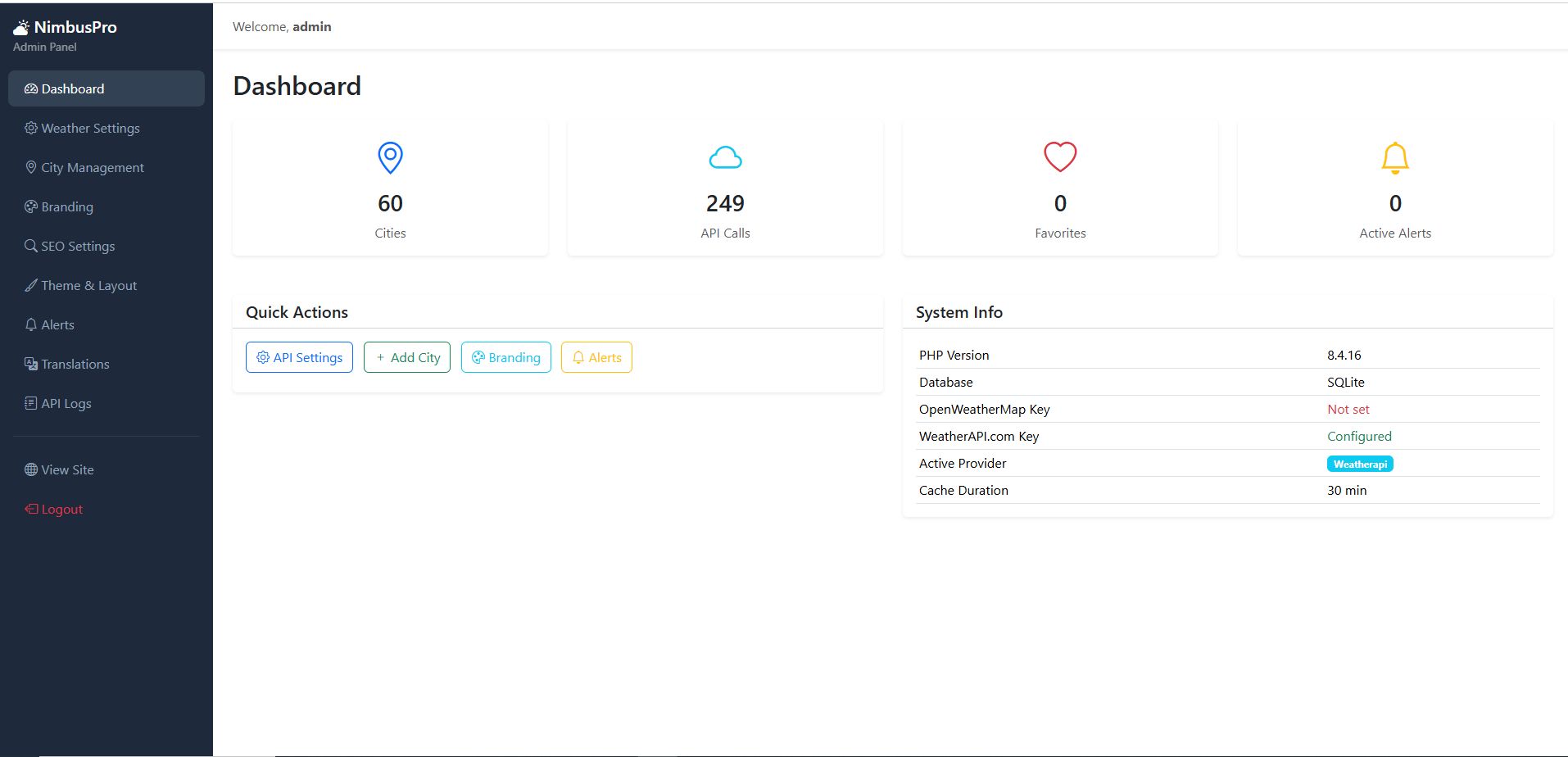Click the Dashboard speedometer icon in sidebar

coord(31,88)
